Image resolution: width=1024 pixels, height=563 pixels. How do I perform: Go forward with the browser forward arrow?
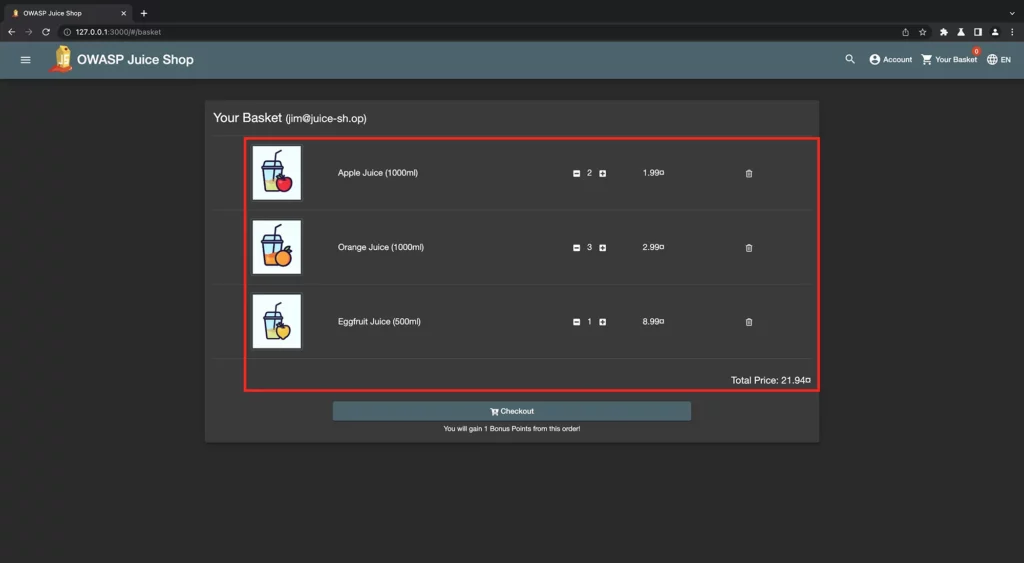pos(29,32)
